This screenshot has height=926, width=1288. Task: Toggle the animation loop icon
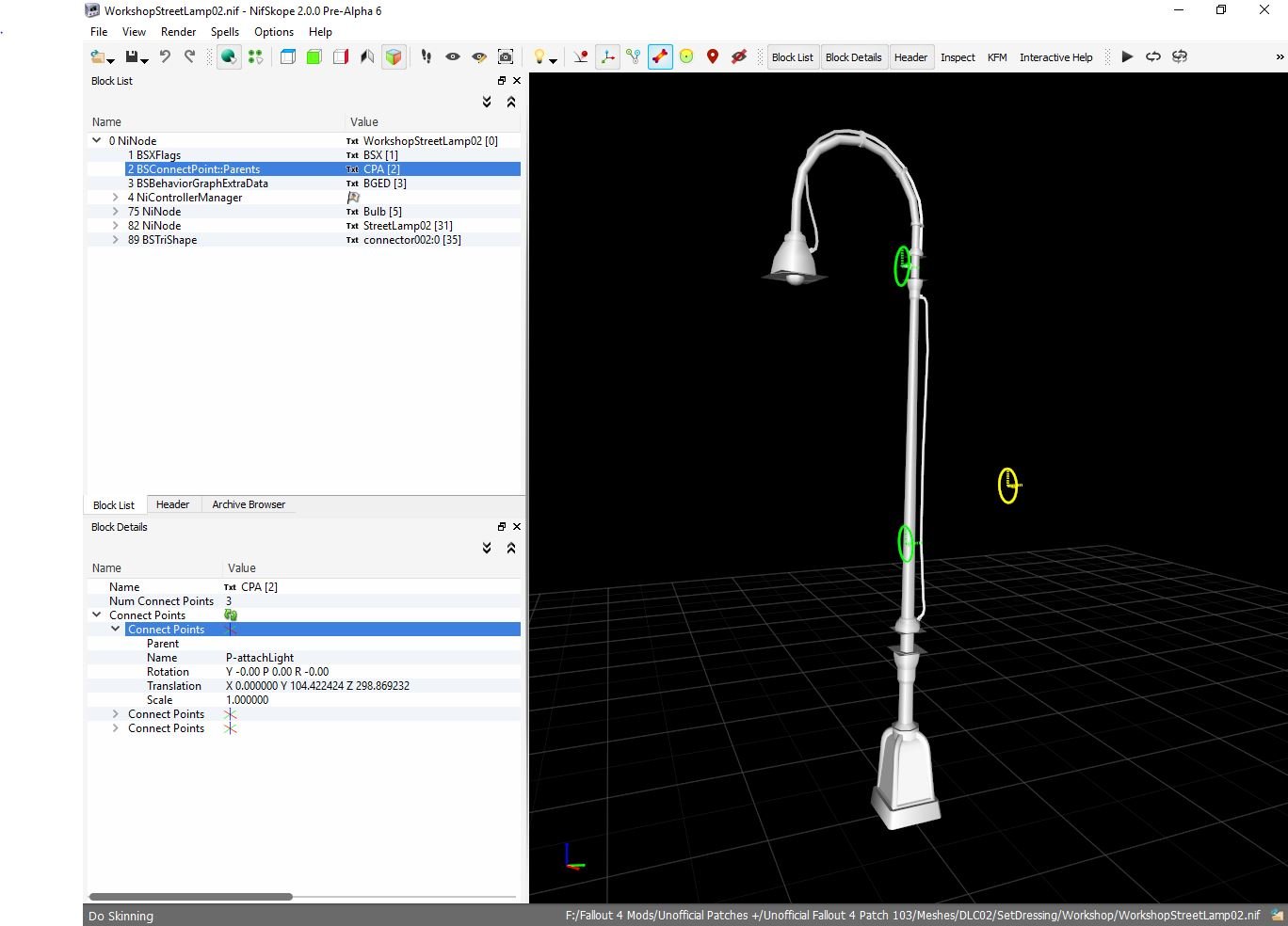pyautogui.click(x=1153, y=57)
